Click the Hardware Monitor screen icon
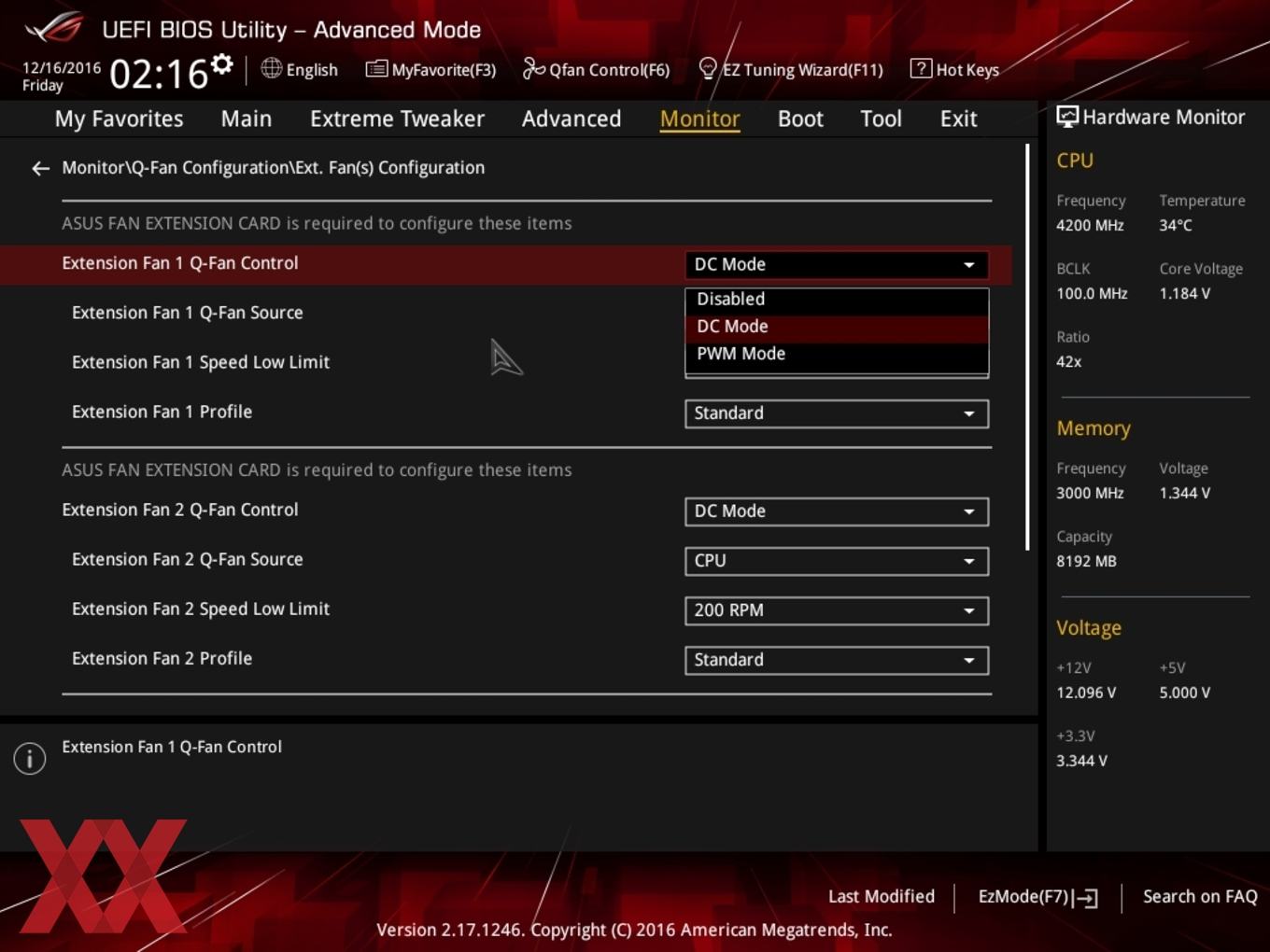The height and width of the screenshot is (952, 1270). (1067, 117)
